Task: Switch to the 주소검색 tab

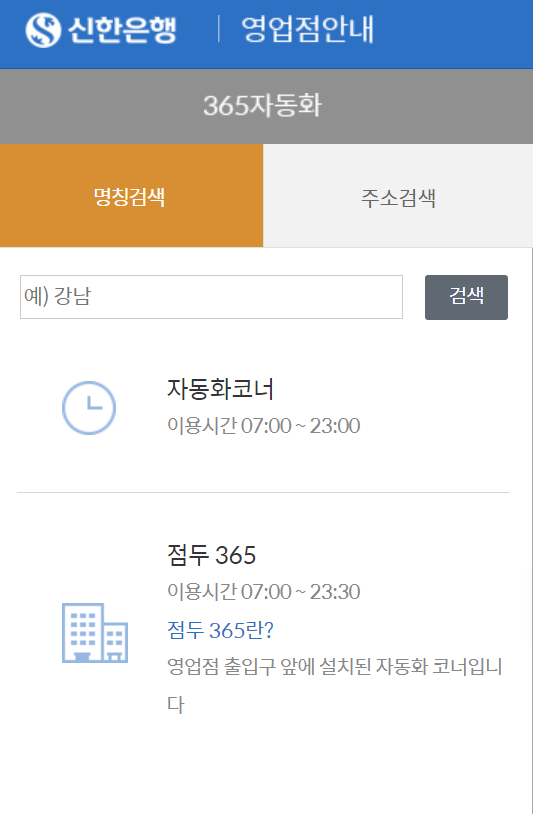Action: point(398,195)
